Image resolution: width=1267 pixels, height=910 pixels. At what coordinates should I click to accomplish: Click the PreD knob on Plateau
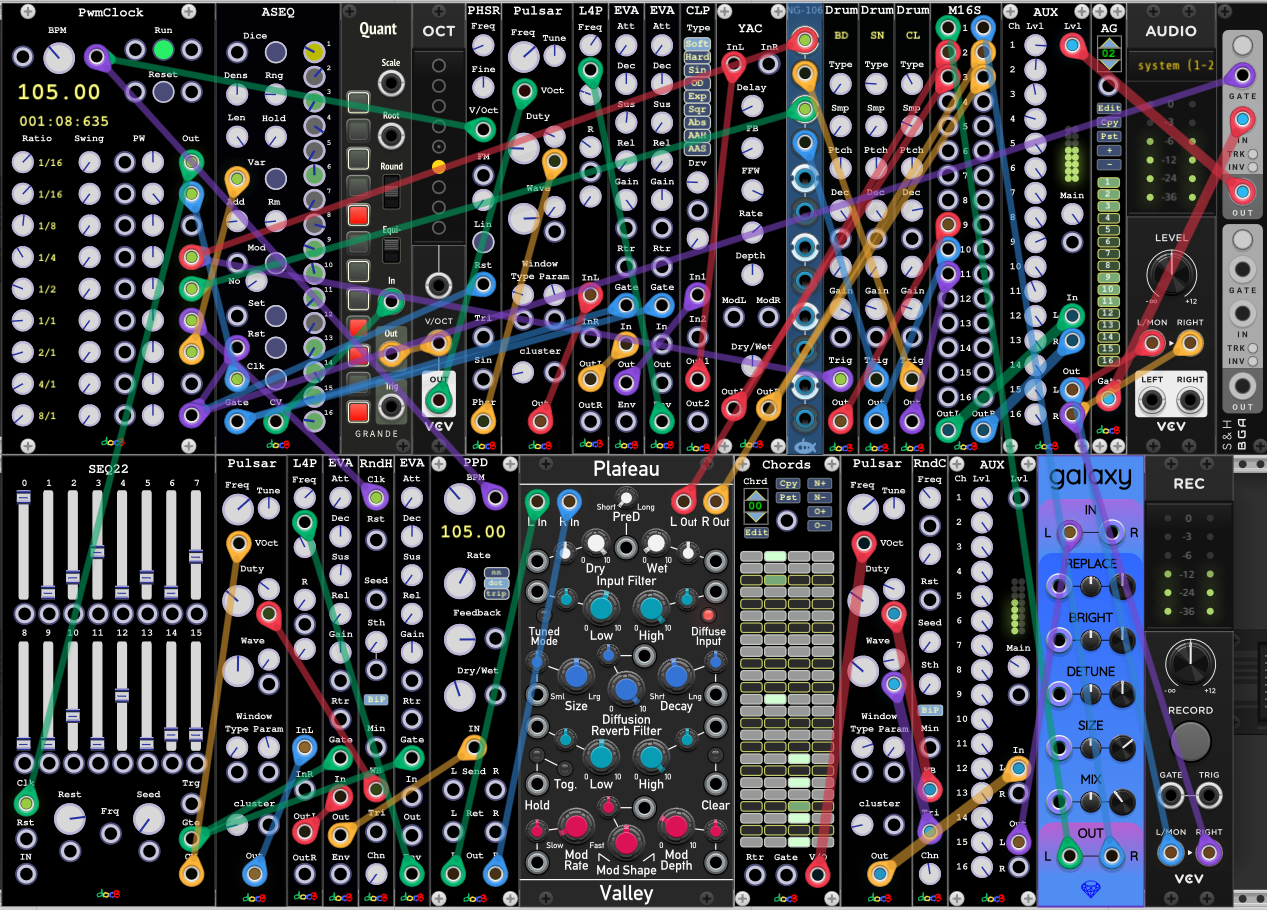(626, 498)
